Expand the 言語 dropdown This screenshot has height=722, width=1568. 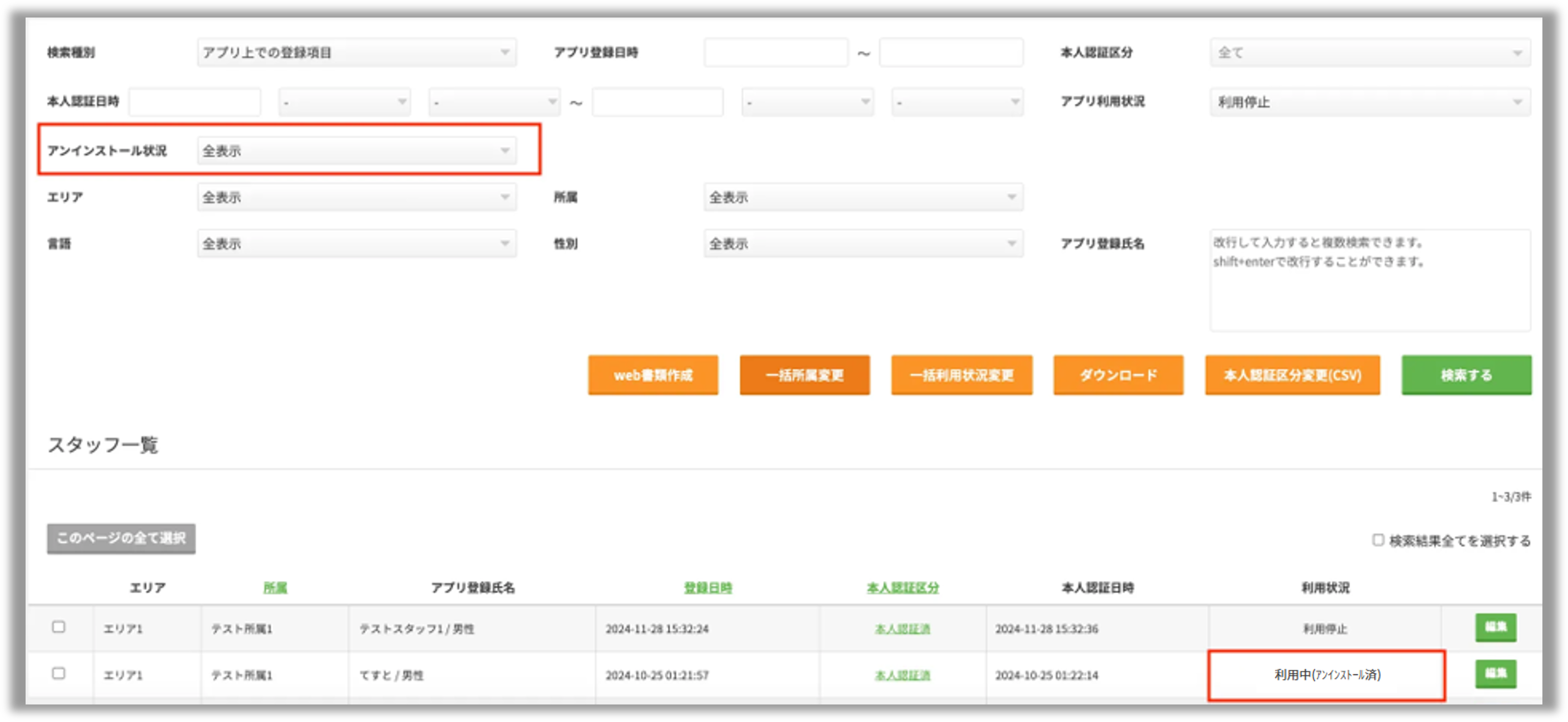pos(357,244)
